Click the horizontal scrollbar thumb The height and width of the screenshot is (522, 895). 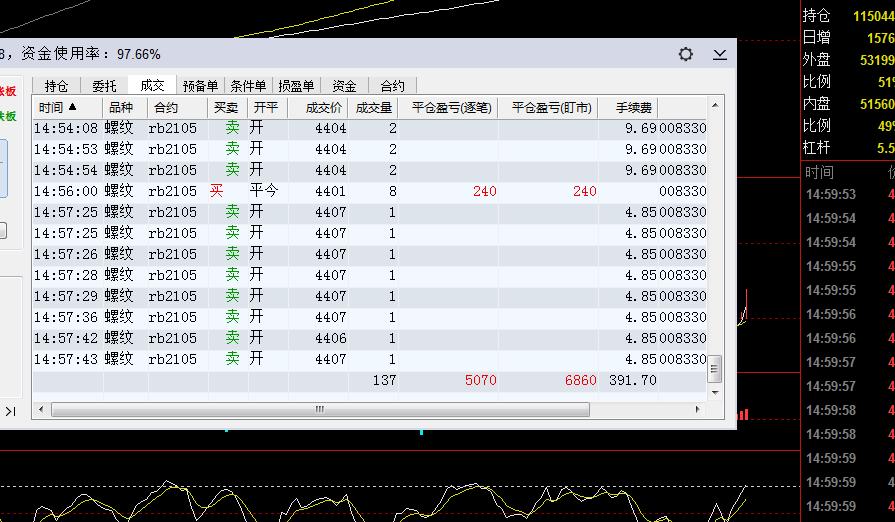click(320, 409)
